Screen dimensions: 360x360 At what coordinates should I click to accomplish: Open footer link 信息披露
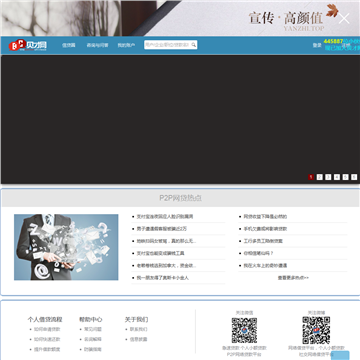pyautogui.click(x=138, y=339)
